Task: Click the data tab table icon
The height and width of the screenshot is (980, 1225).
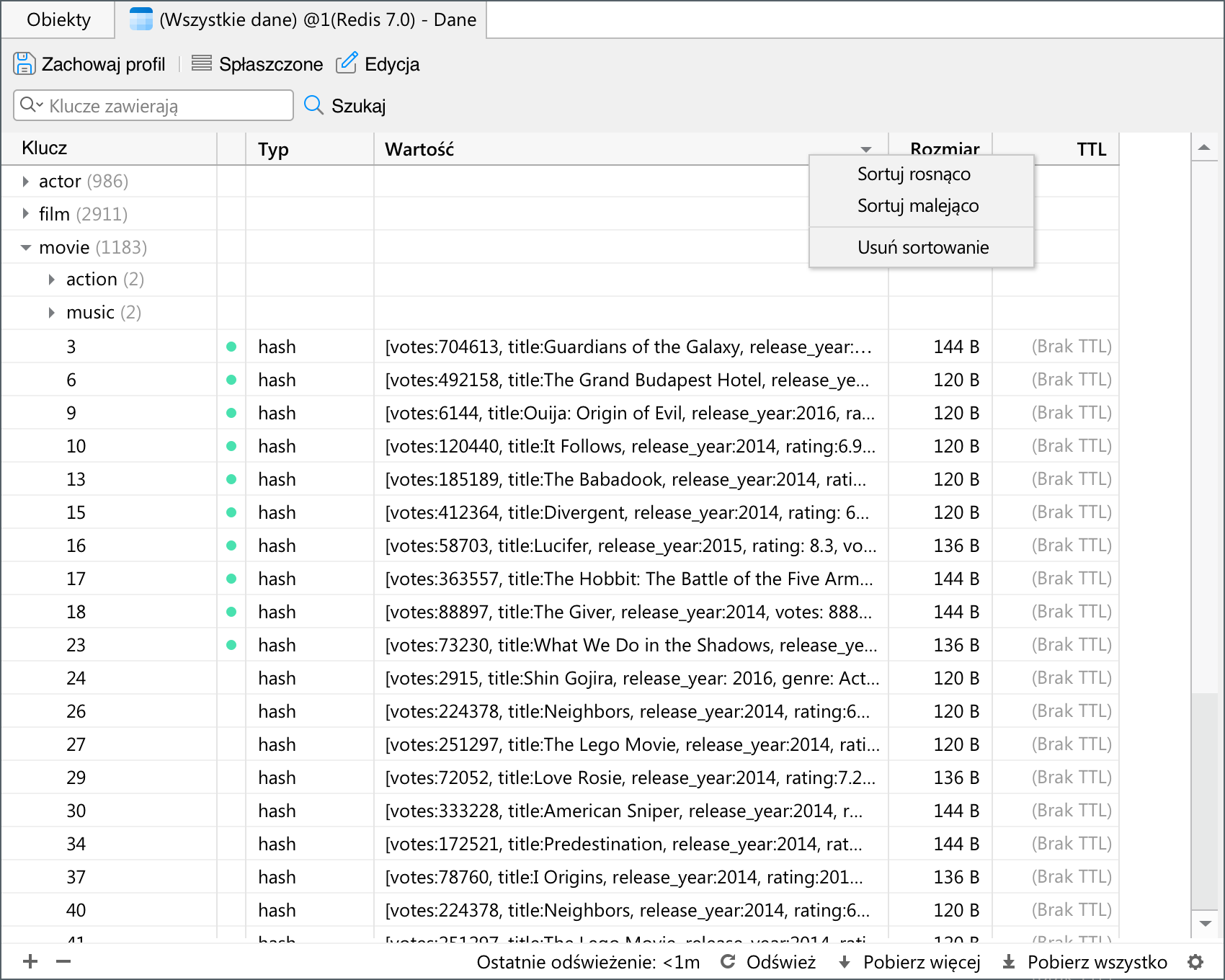Action: click(x=141, y=19)
